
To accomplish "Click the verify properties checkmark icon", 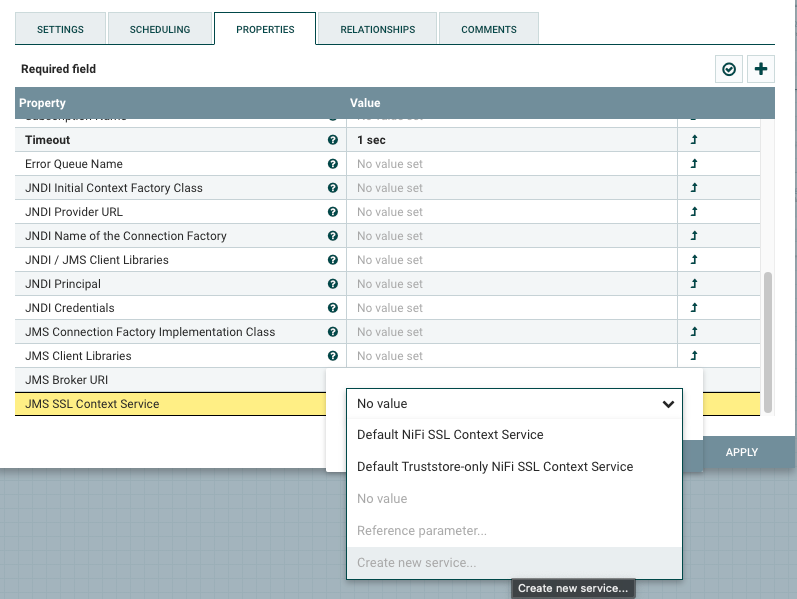I will click(x=729, y=69).
